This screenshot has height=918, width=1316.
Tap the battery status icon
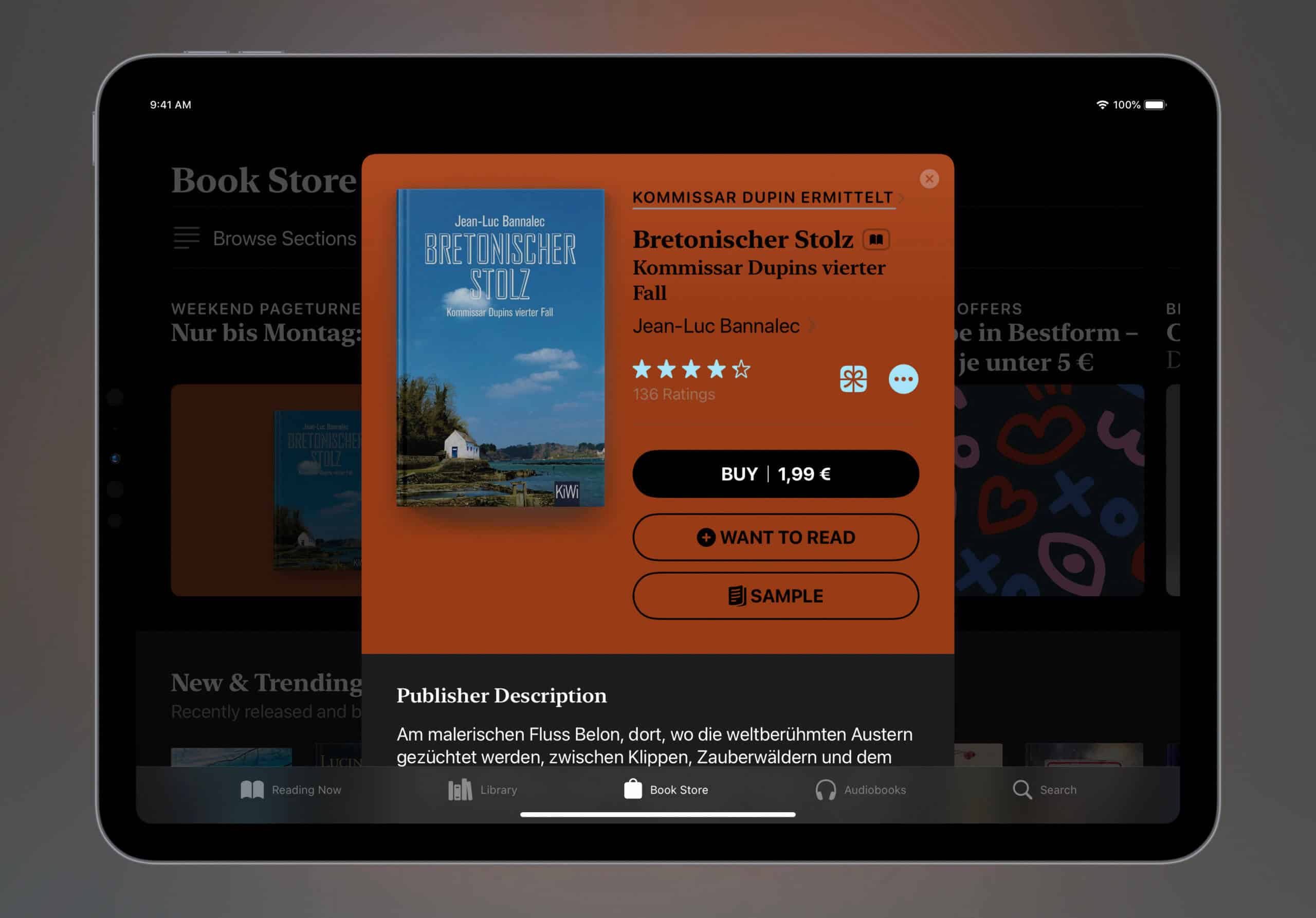[1155, 105]
